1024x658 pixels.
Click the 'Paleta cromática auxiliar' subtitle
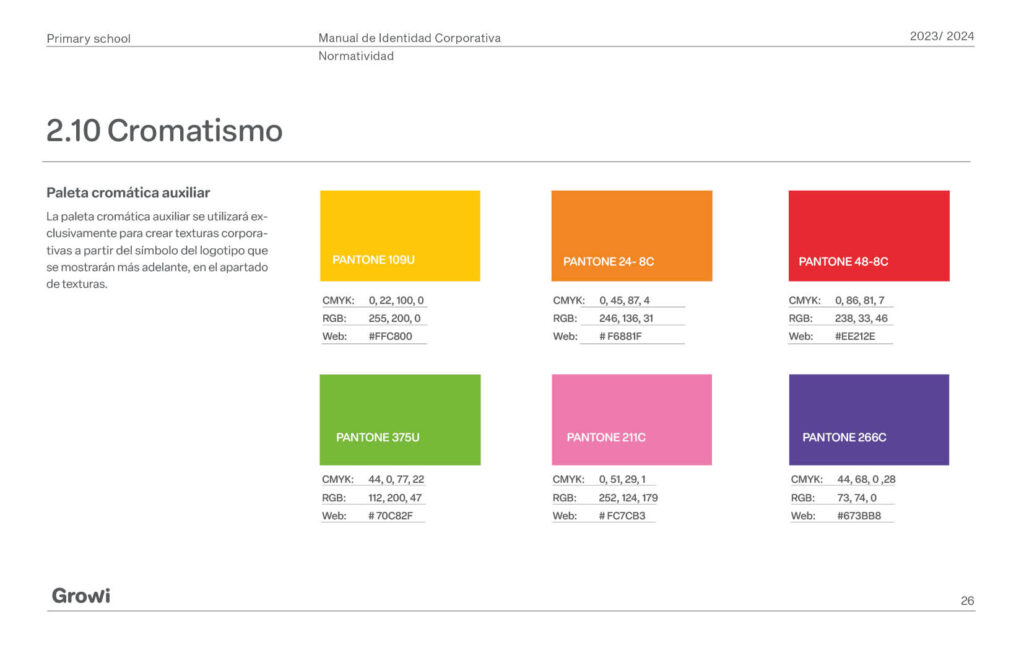pos(128,193)
